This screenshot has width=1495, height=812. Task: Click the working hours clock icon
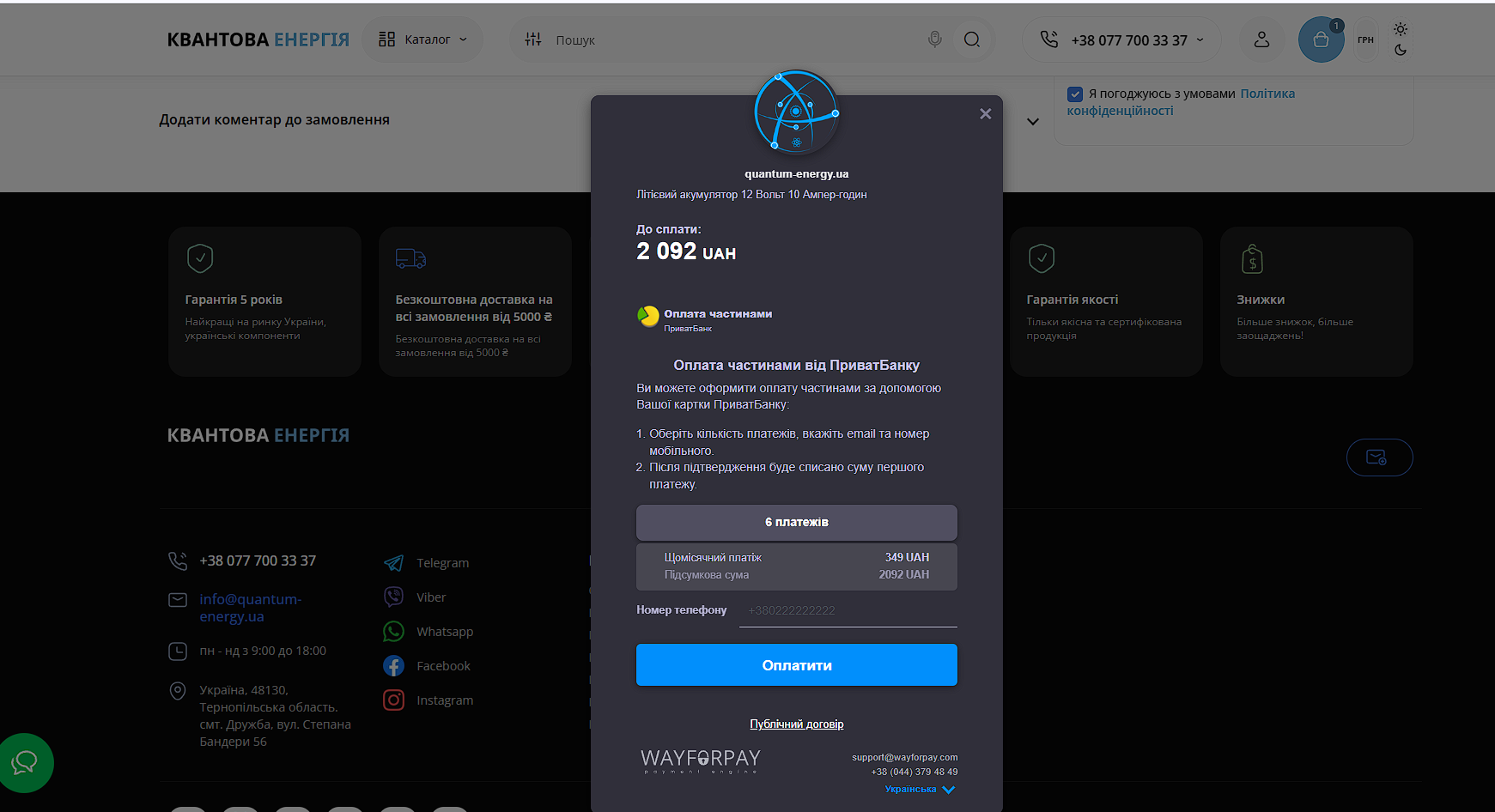click(x=178, y=651)
